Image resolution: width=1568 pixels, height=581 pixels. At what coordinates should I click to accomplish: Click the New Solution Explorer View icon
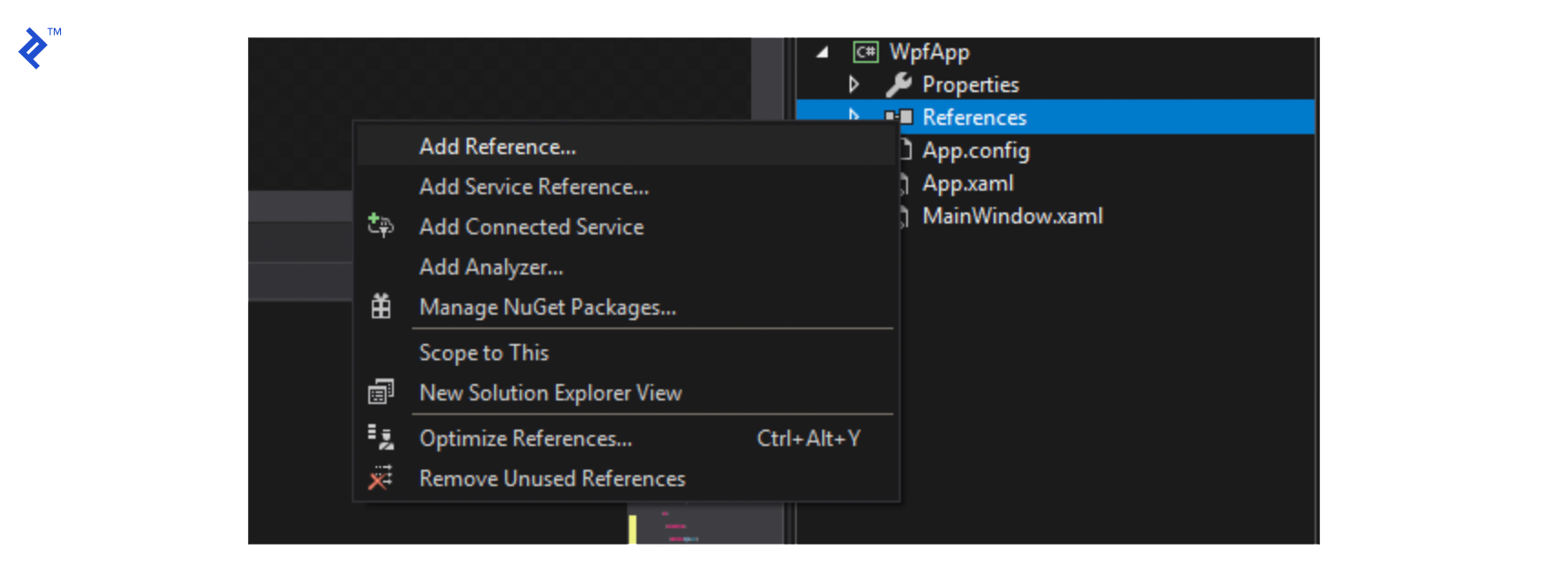click(380, 392)
